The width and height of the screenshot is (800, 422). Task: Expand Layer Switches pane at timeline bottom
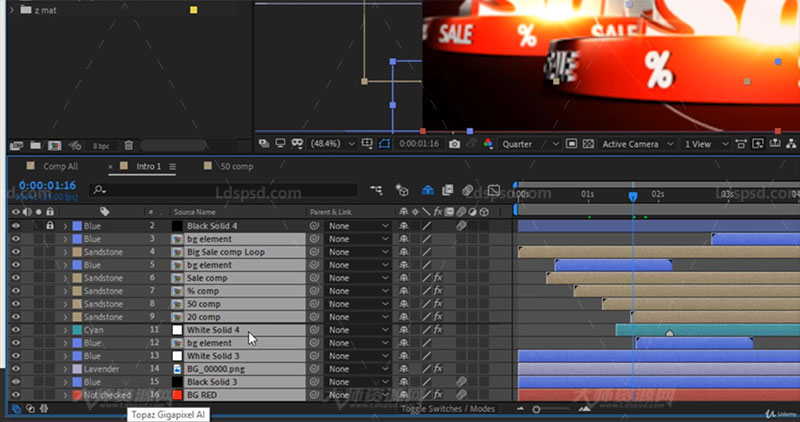(16, 409)
